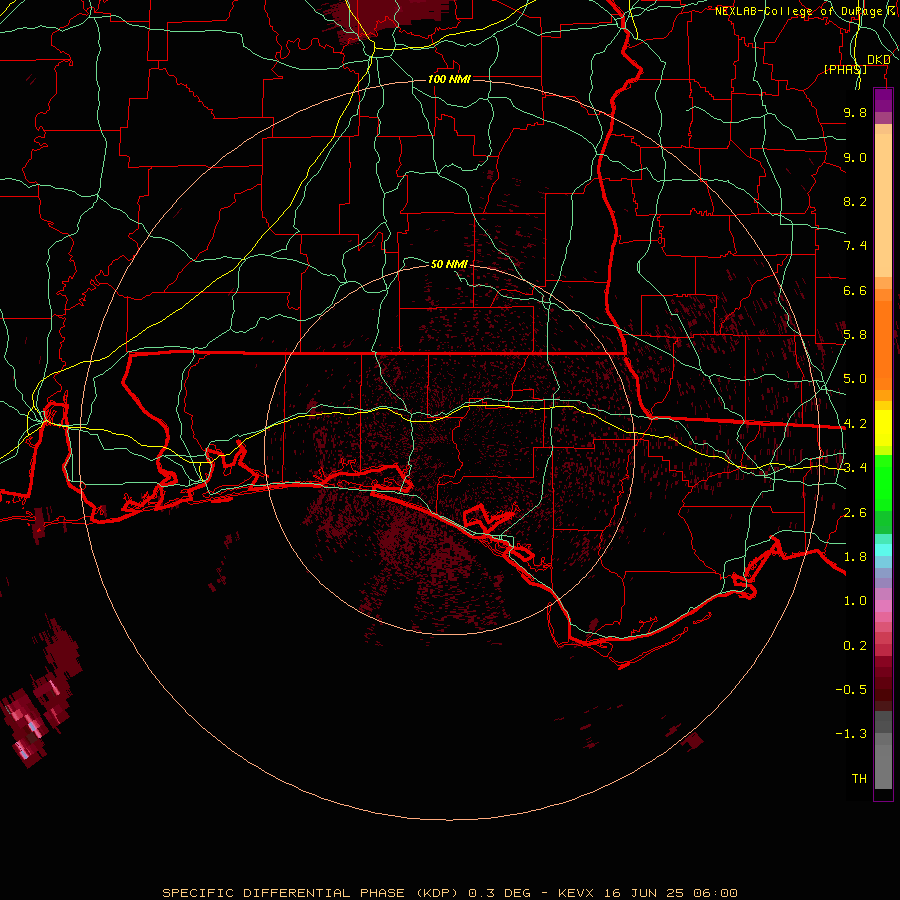
Task: Click the 1.8 value on the color scale
Action: click(x=855, y=557)
